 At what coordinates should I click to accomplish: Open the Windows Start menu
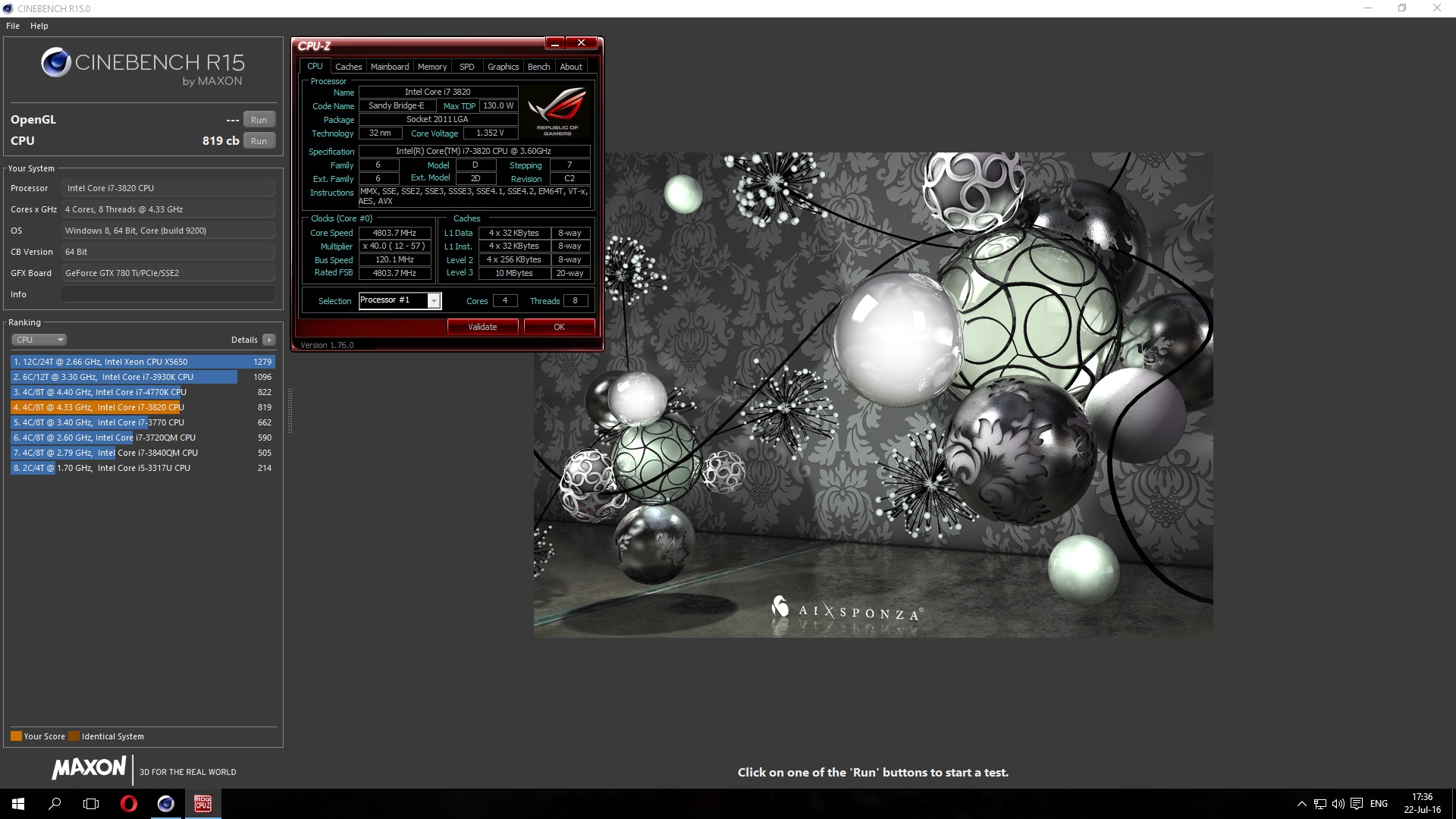[x=18, y=804]
